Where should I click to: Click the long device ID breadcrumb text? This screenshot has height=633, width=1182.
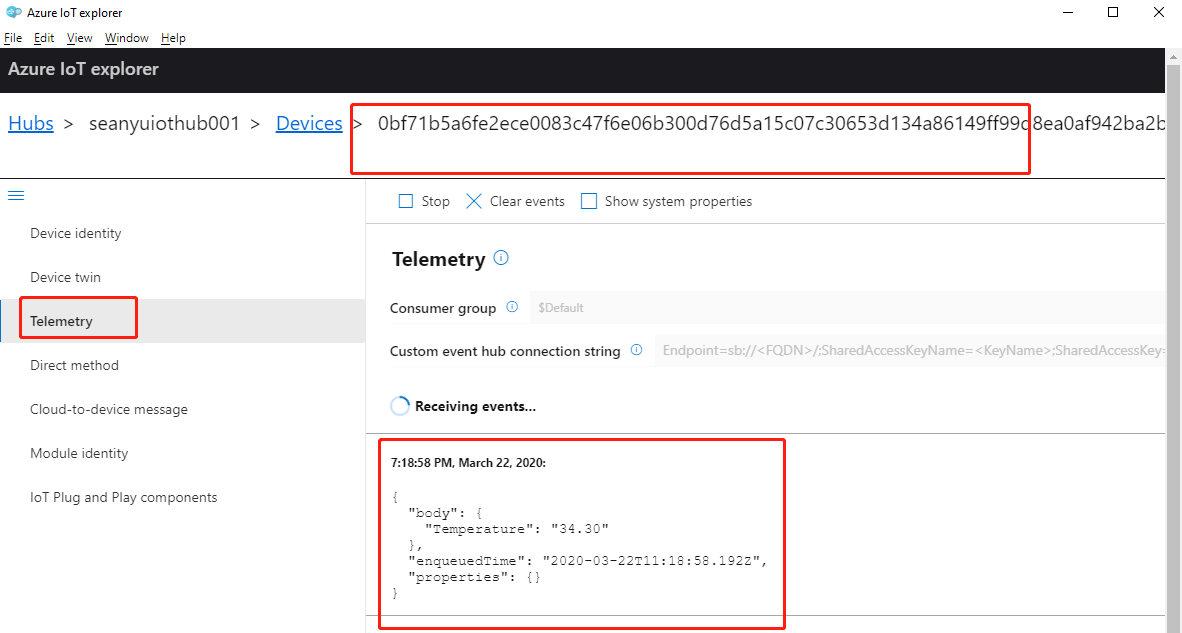coord(772,123)
